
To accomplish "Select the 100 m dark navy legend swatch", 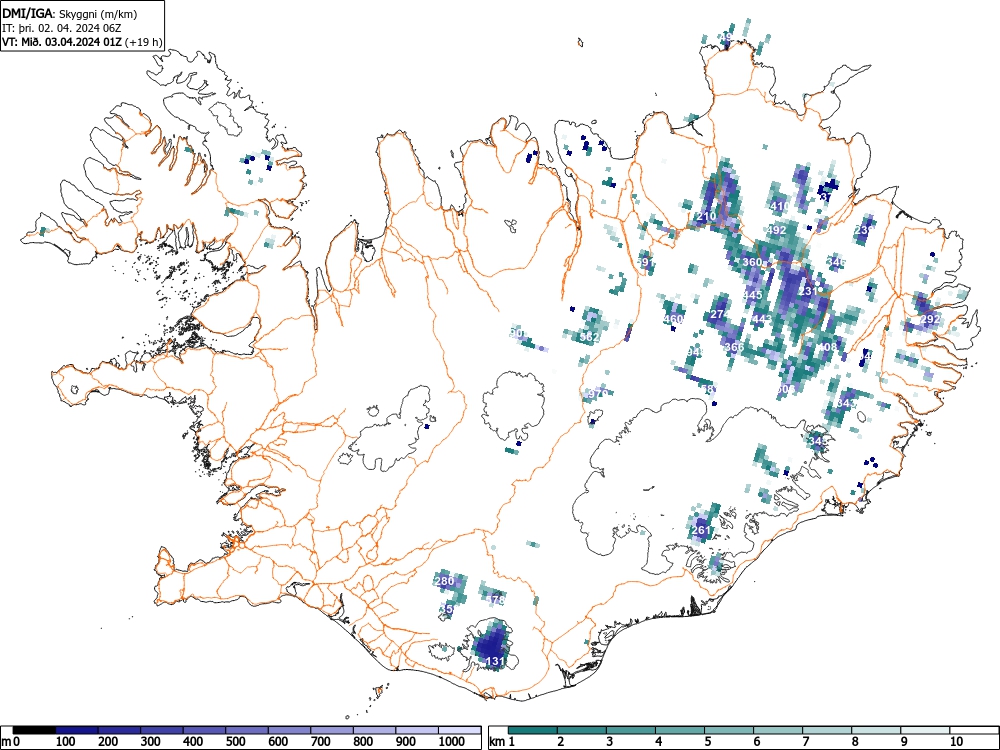I will 77,730.
